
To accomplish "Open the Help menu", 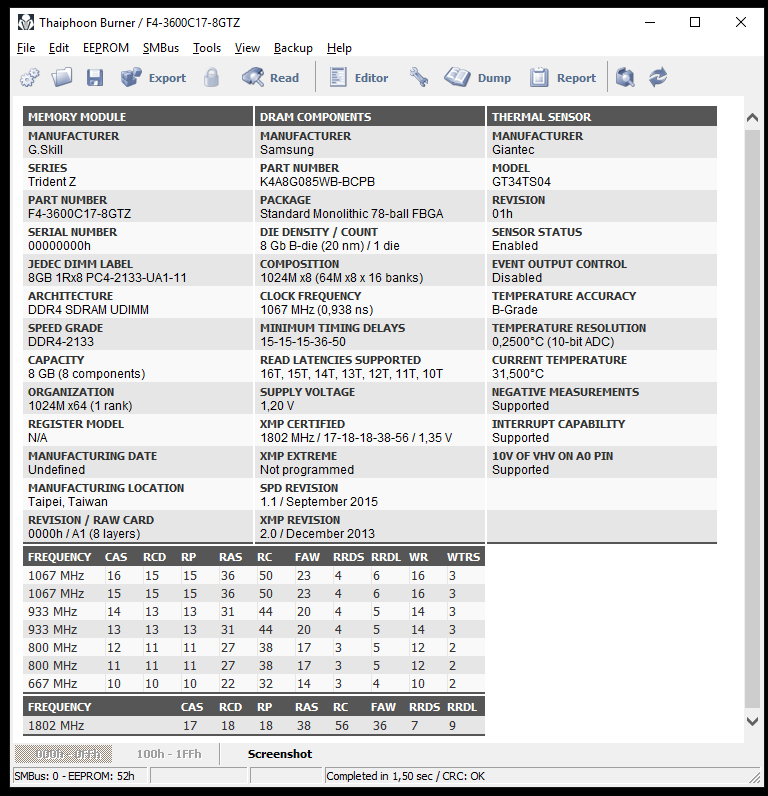I will click(x=339, y=48).
